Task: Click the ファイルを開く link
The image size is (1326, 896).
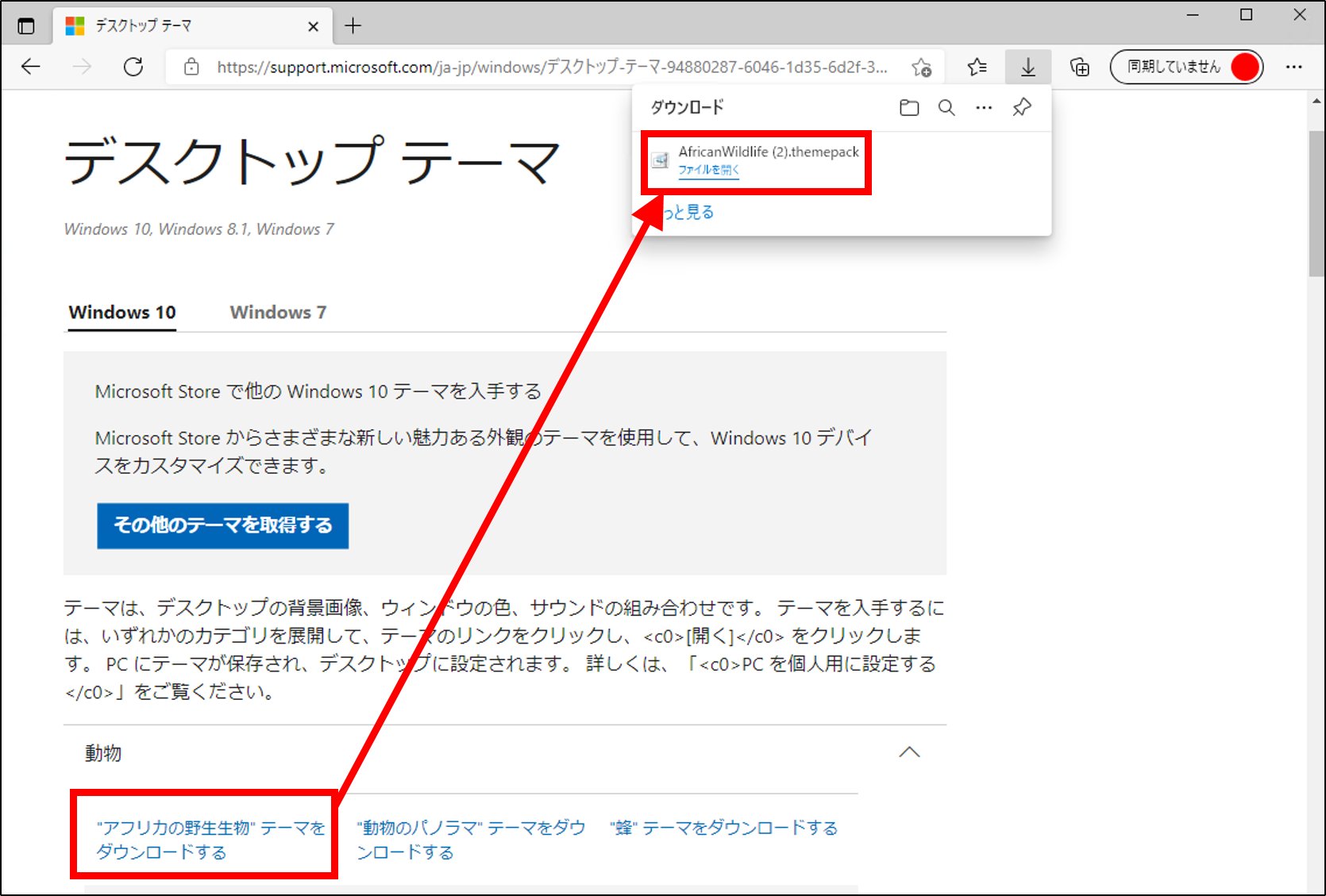Action: tap(708, 170)
